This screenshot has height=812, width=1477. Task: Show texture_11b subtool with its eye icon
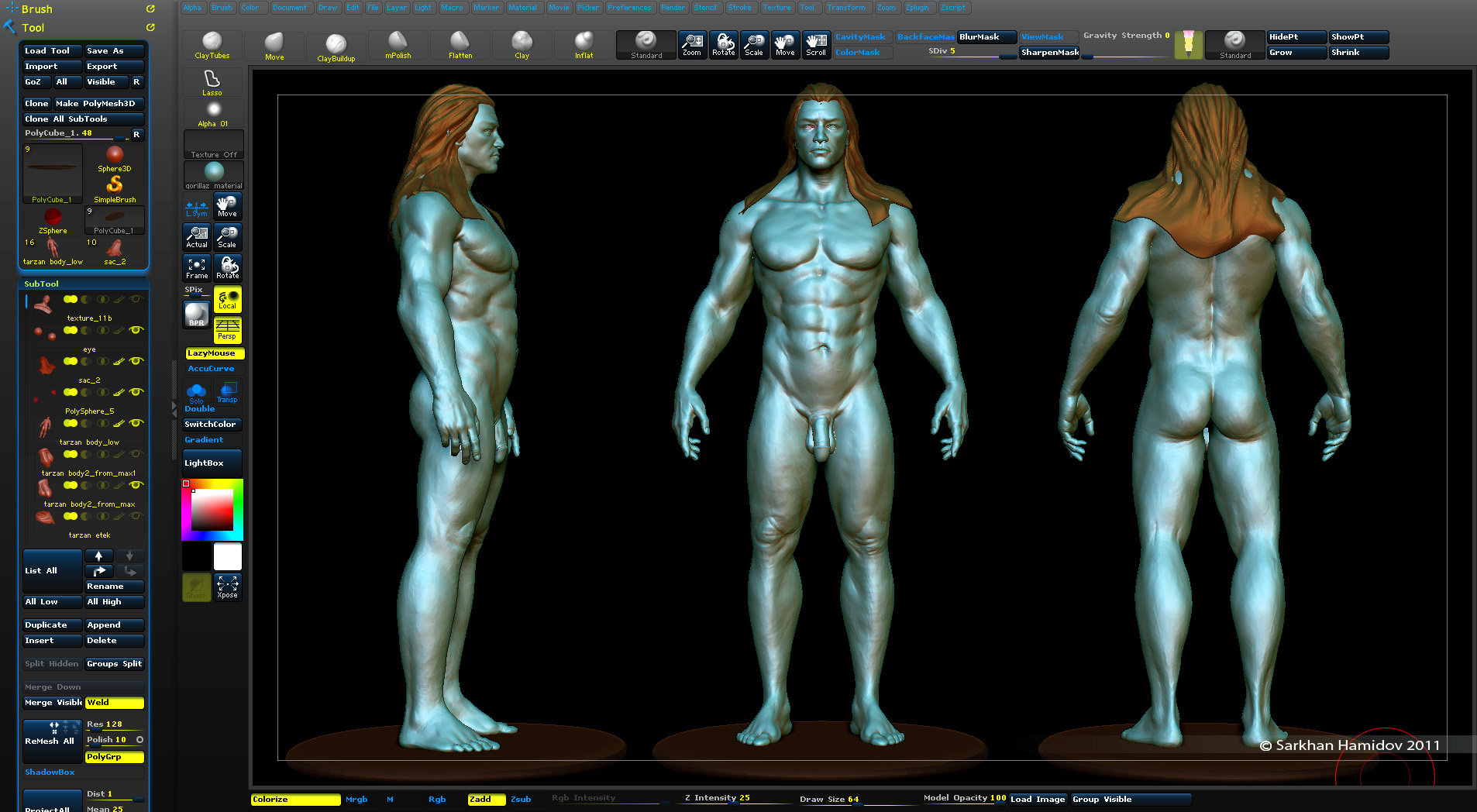point(136,299)
